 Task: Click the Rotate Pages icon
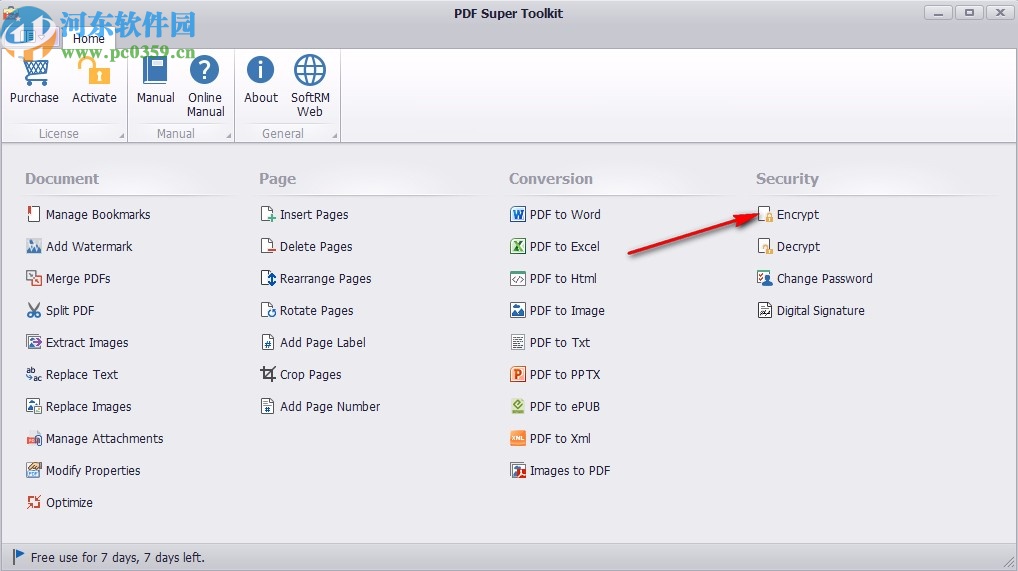click(267, 311)
